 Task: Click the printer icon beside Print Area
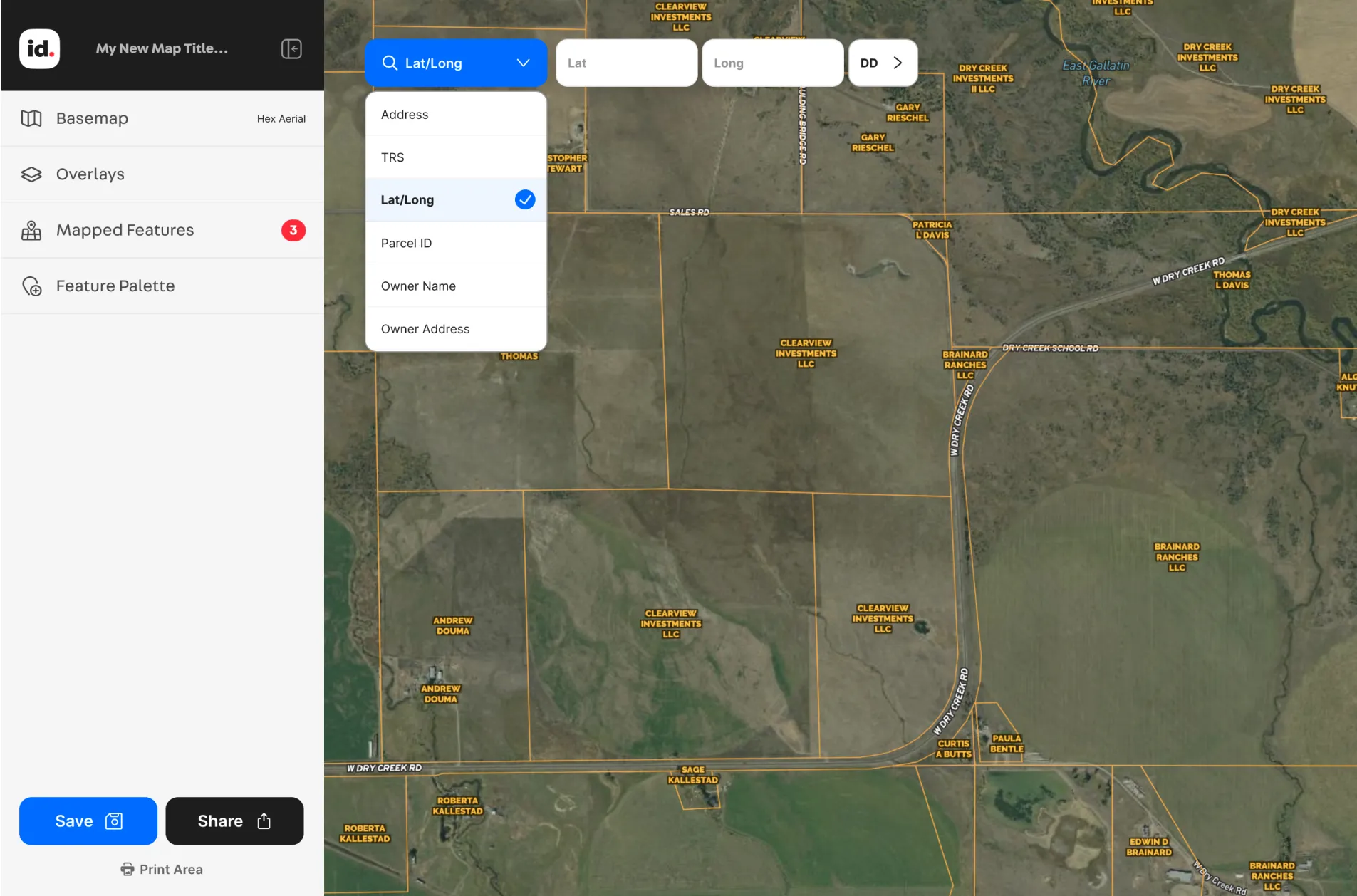click(x=127, y=869)
